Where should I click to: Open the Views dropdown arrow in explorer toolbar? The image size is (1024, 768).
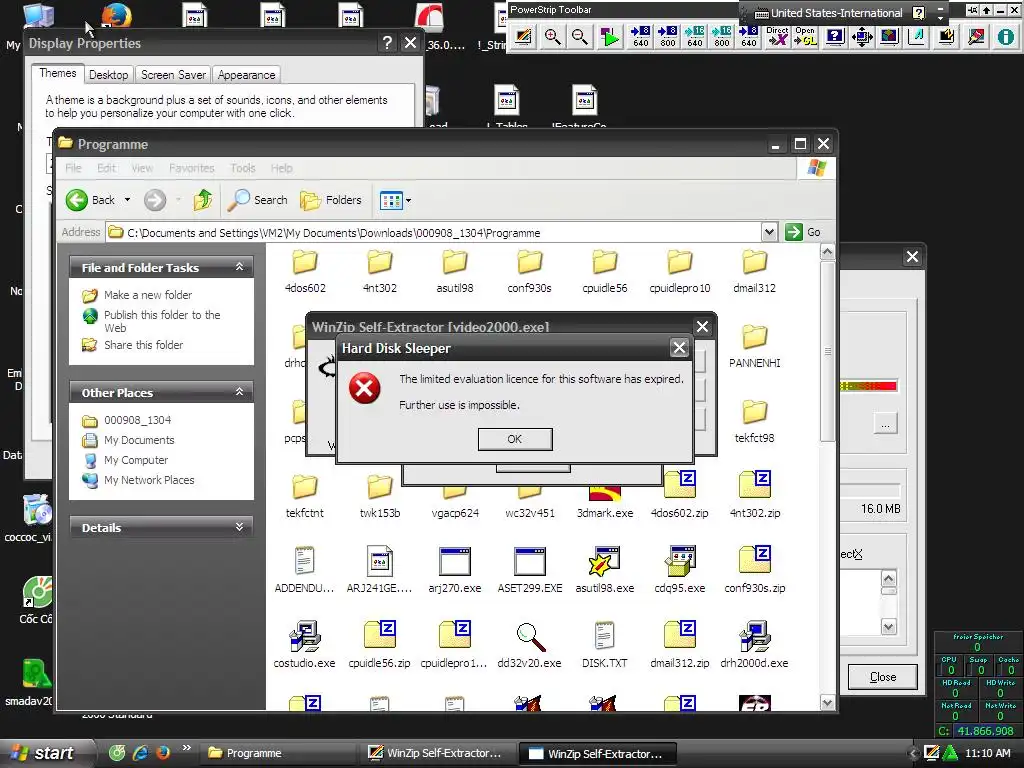coord(408,200)
